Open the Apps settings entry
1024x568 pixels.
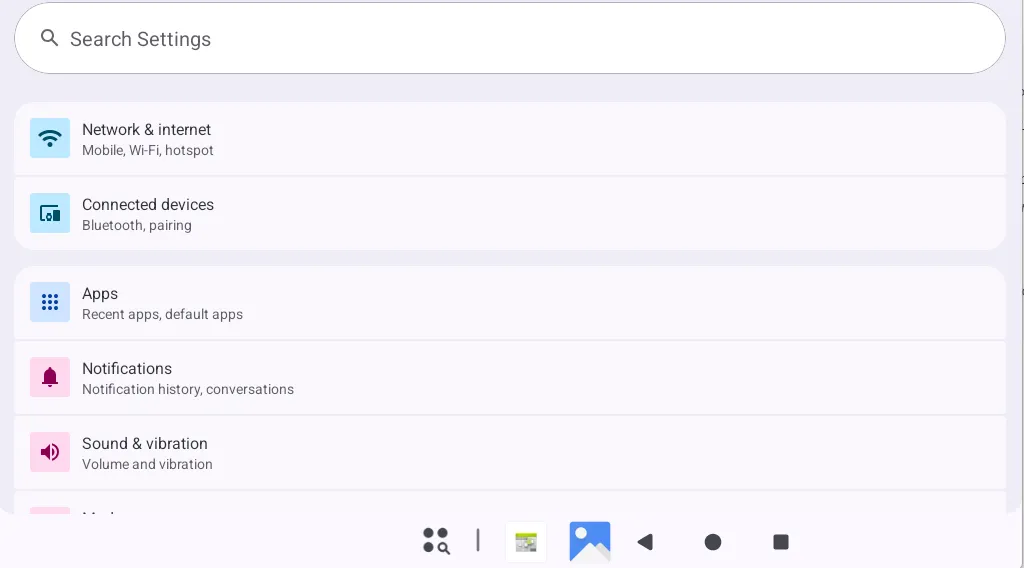tap(510, 302)
